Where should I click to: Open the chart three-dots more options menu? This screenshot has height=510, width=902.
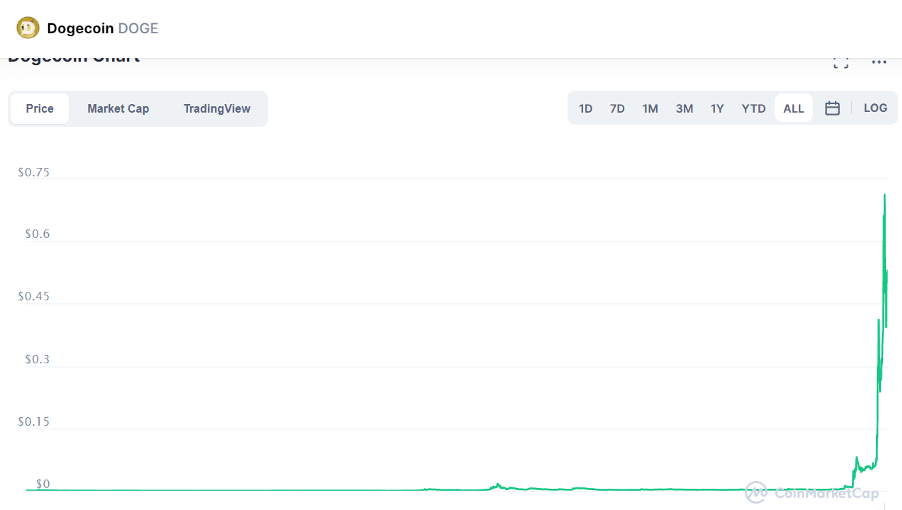[878, 62]
